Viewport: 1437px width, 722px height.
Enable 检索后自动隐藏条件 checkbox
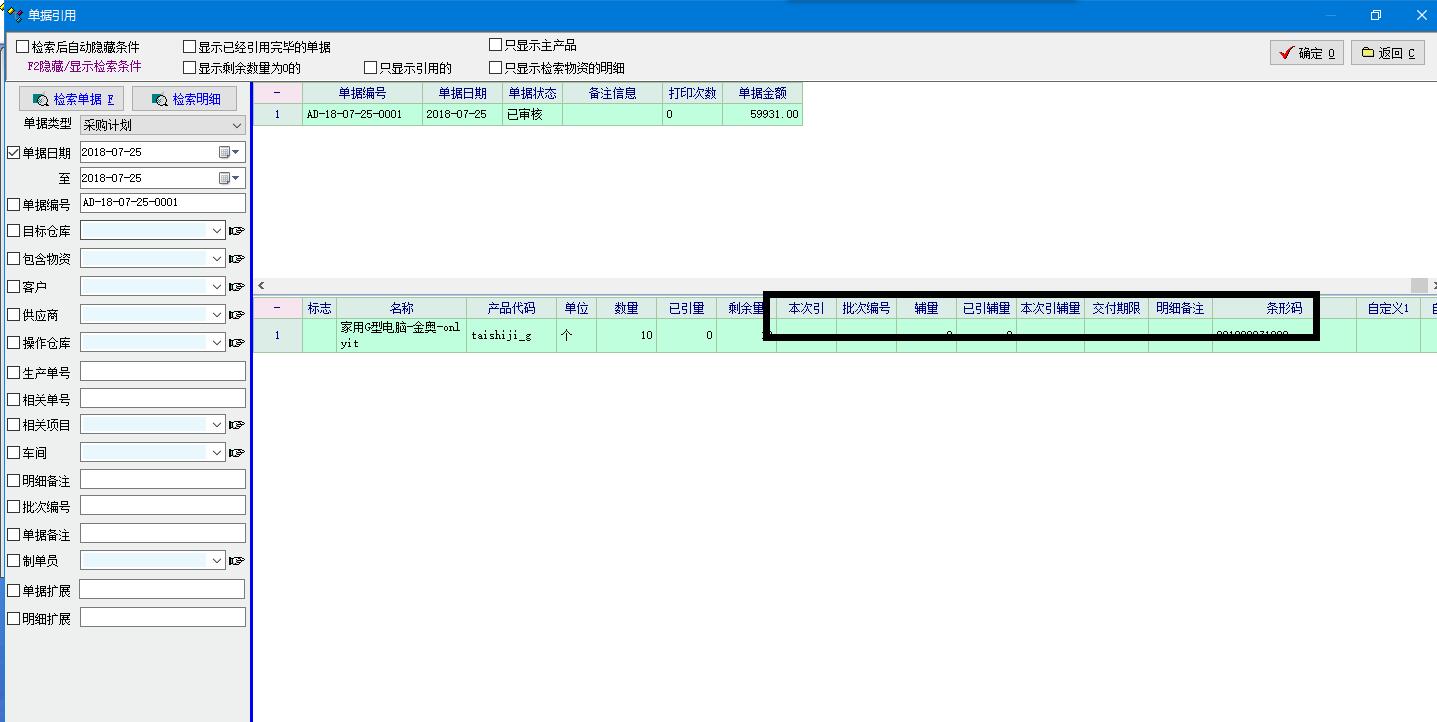tap(23, 47)
